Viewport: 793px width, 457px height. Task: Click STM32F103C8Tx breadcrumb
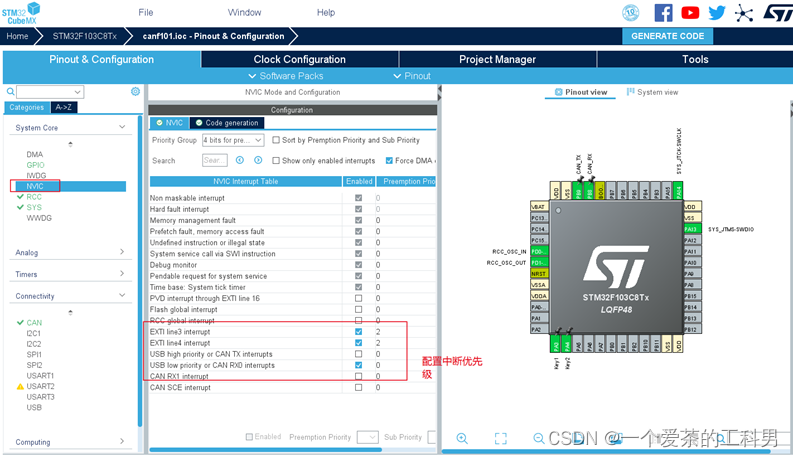coord(84,36)
